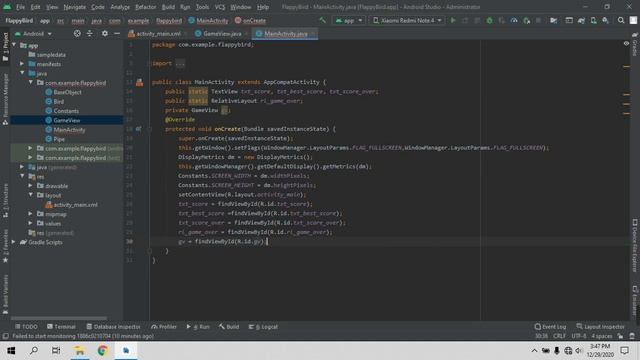Click the Make Project hammer icon
The height and width of the screenshot is (360, 640).
[322, 20]
